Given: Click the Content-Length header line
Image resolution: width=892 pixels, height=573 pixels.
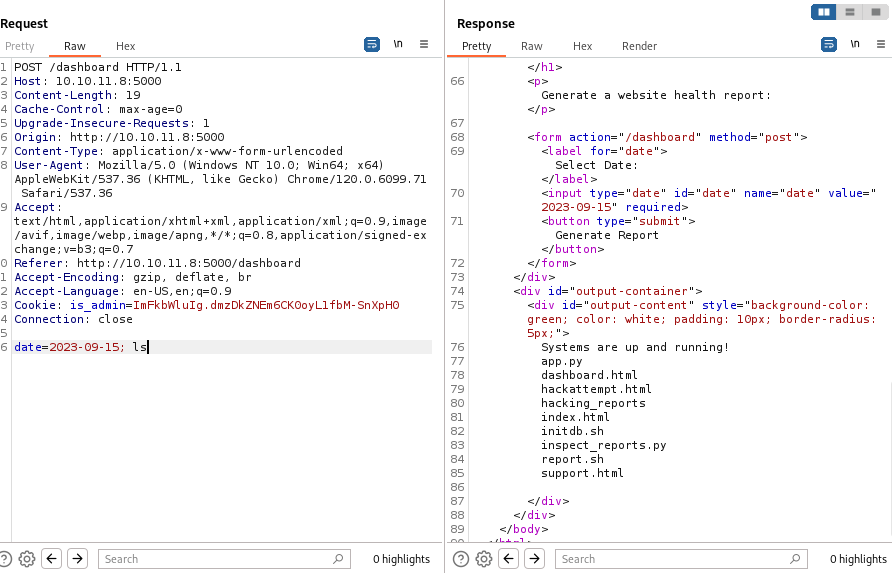Looking at the screenshot, I should pos(77,95).
